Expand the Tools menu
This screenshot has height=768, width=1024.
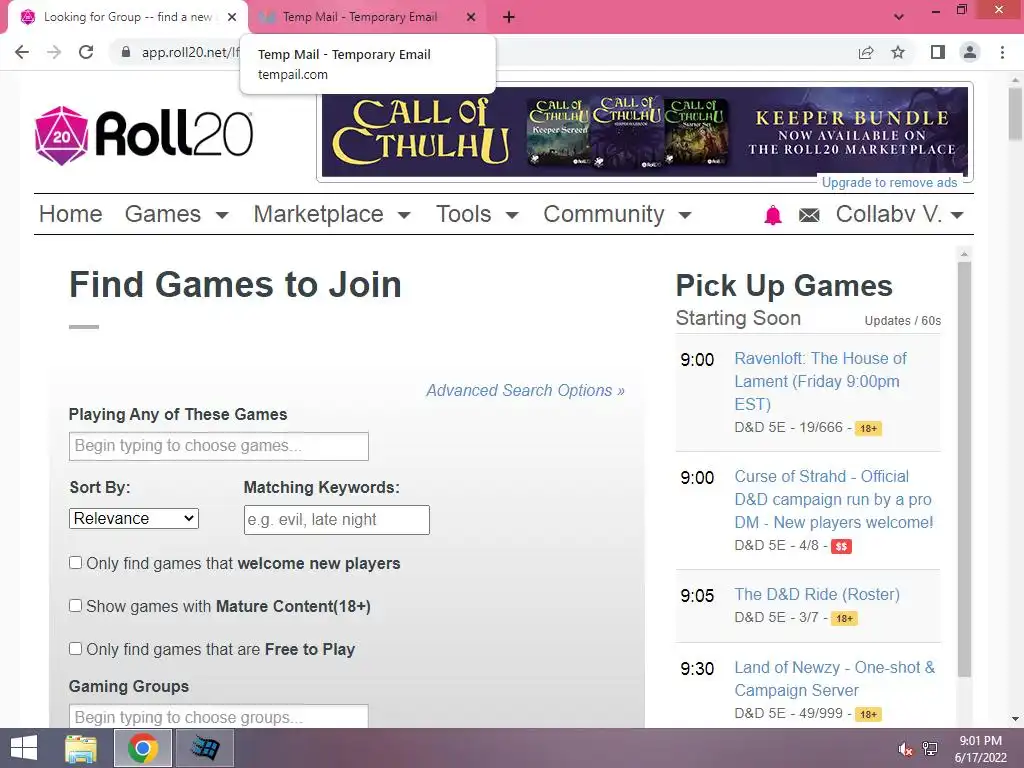click(477, 214)
